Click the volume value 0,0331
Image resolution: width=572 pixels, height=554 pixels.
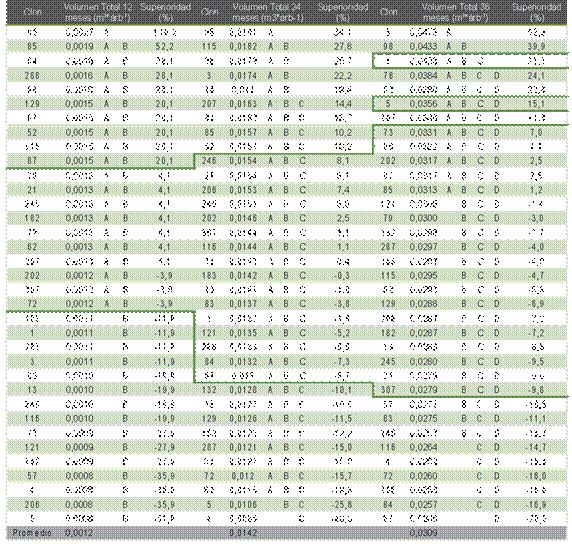tap(423, 132)
